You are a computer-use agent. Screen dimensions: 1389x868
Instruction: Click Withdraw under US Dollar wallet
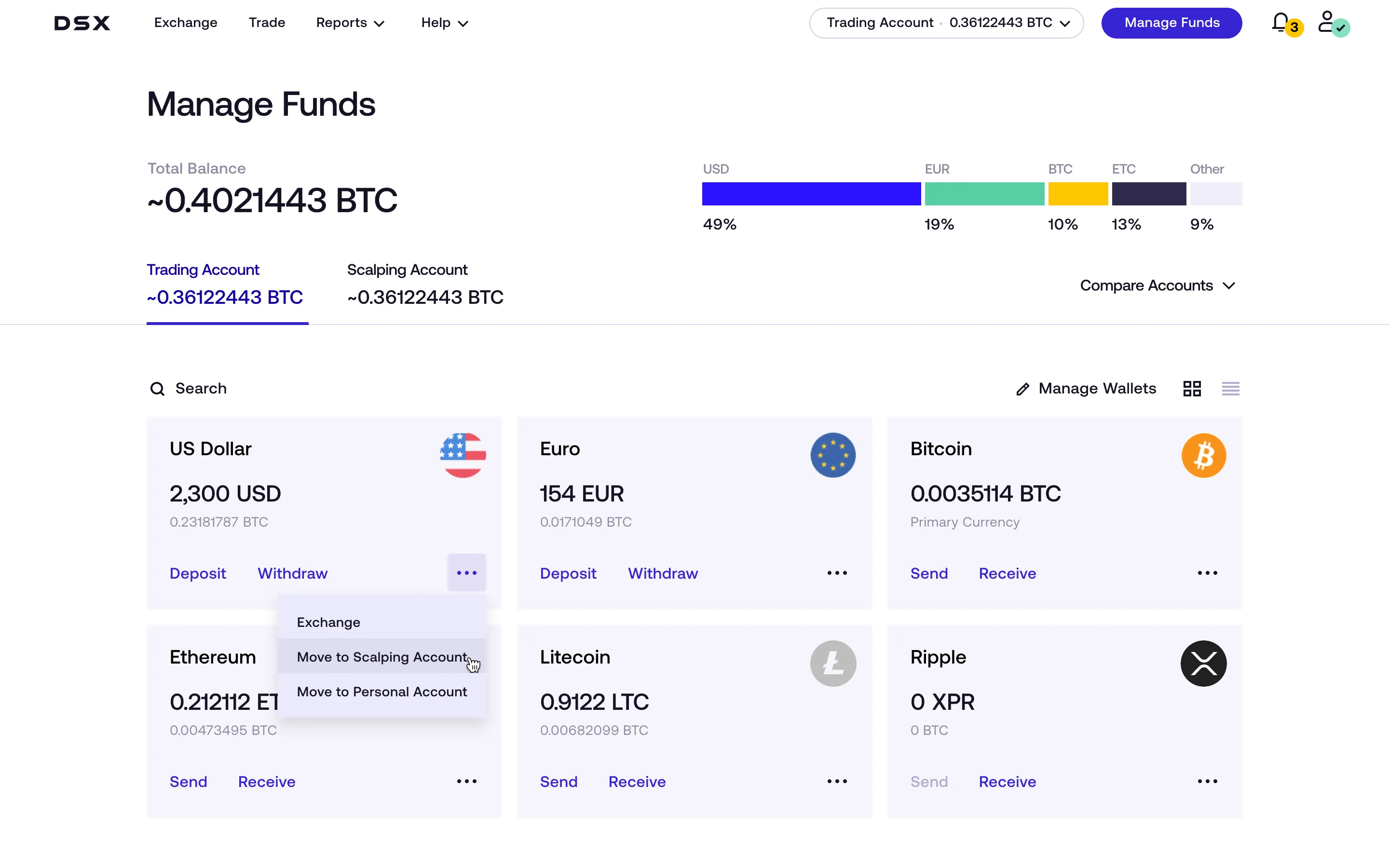pos(293,572)
